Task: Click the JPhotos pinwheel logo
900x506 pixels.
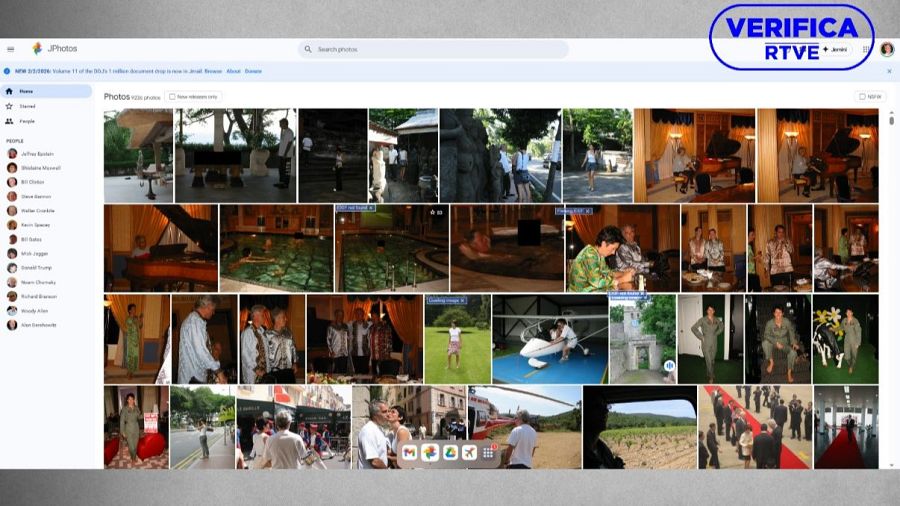Action: 37,49
